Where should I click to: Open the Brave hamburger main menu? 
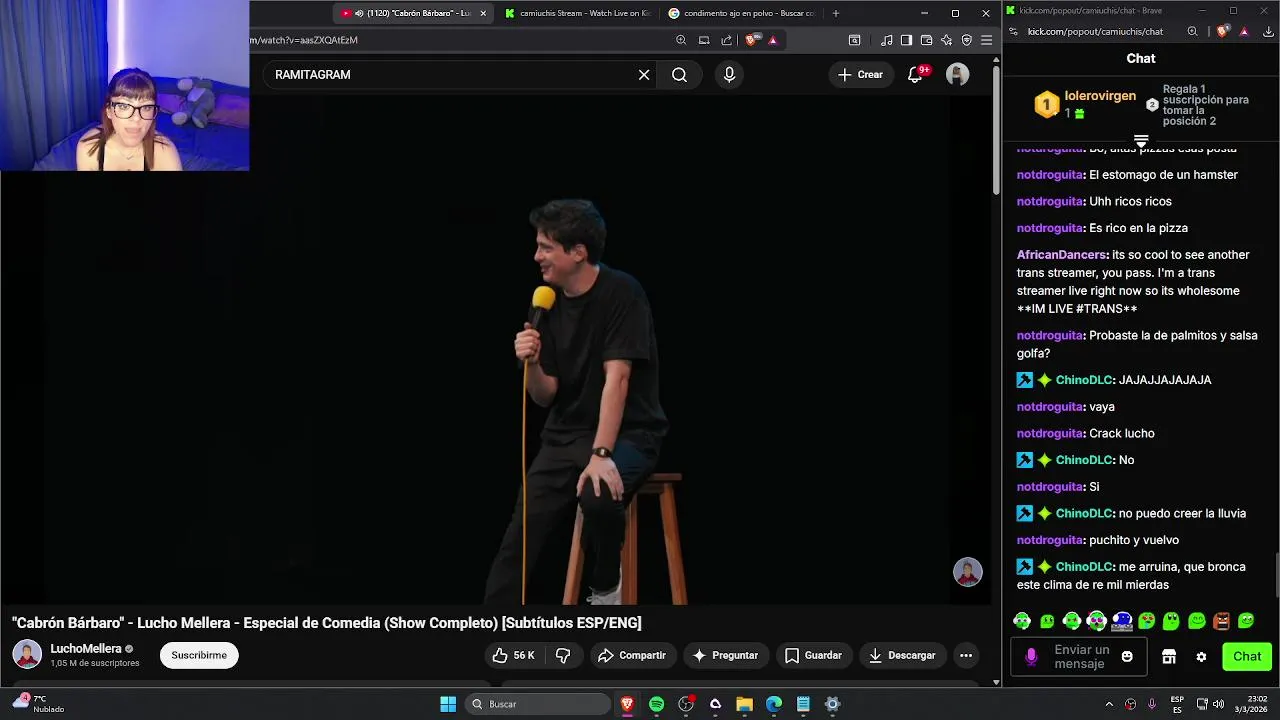[986, 40]
